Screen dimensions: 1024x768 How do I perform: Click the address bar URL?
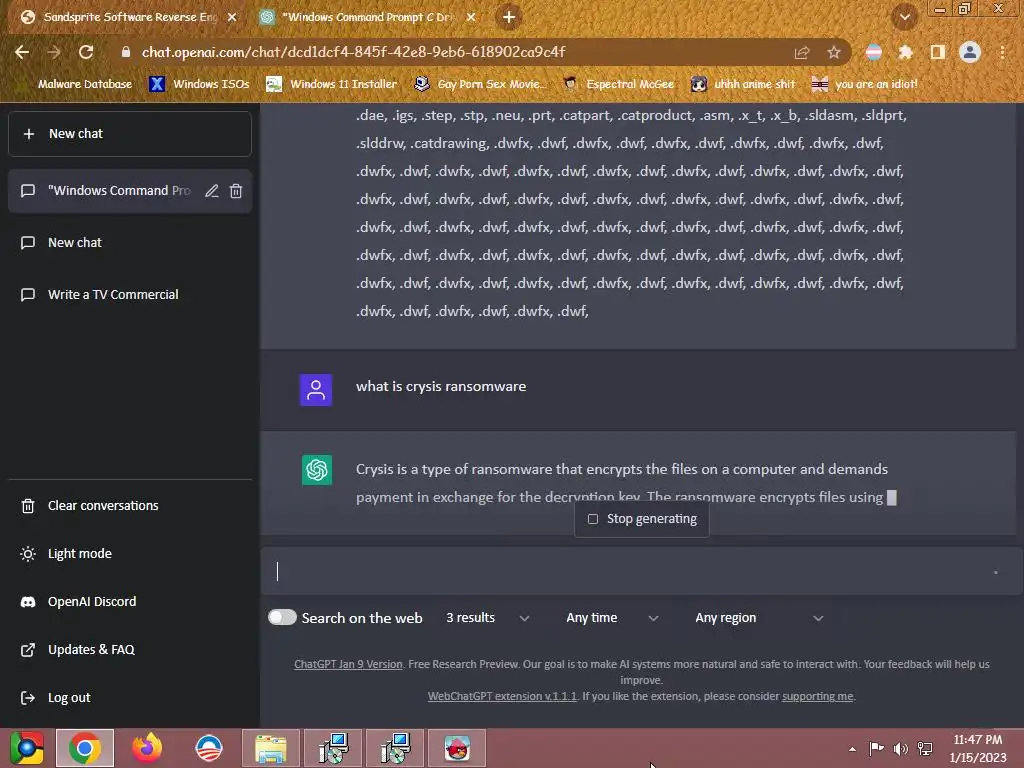pos(353,52)
